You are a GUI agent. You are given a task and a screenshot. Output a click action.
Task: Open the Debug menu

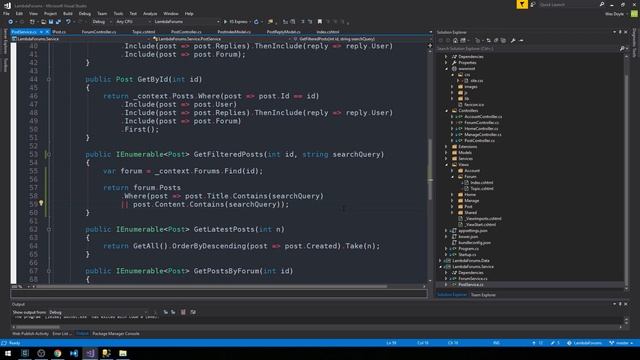point(85,13)
